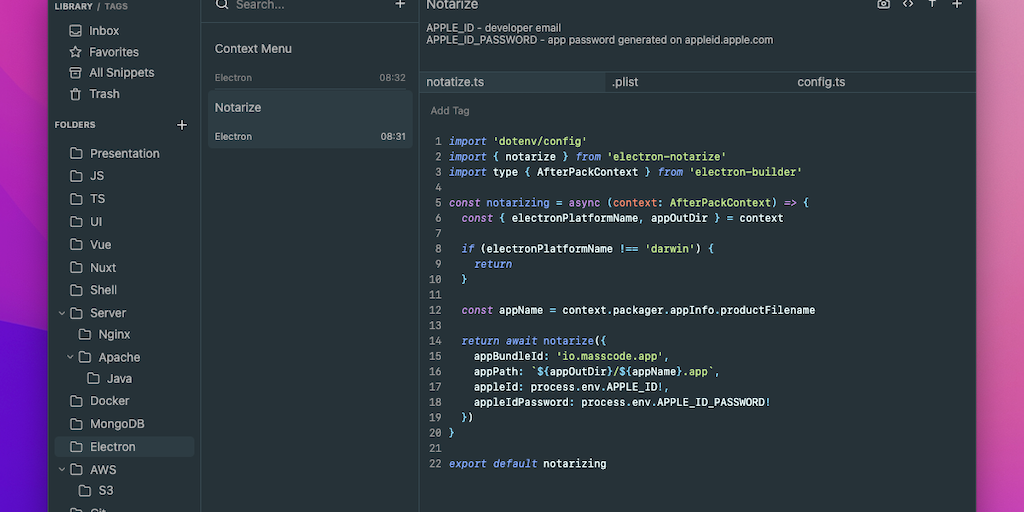Open the Trash in library
Viewport: 1024px width, 512px height.
104,94
